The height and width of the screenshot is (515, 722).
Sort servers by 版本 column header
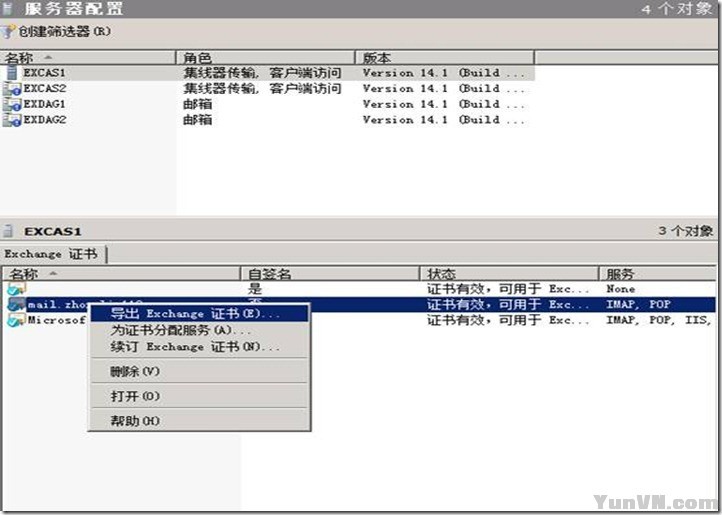point(444,58)
